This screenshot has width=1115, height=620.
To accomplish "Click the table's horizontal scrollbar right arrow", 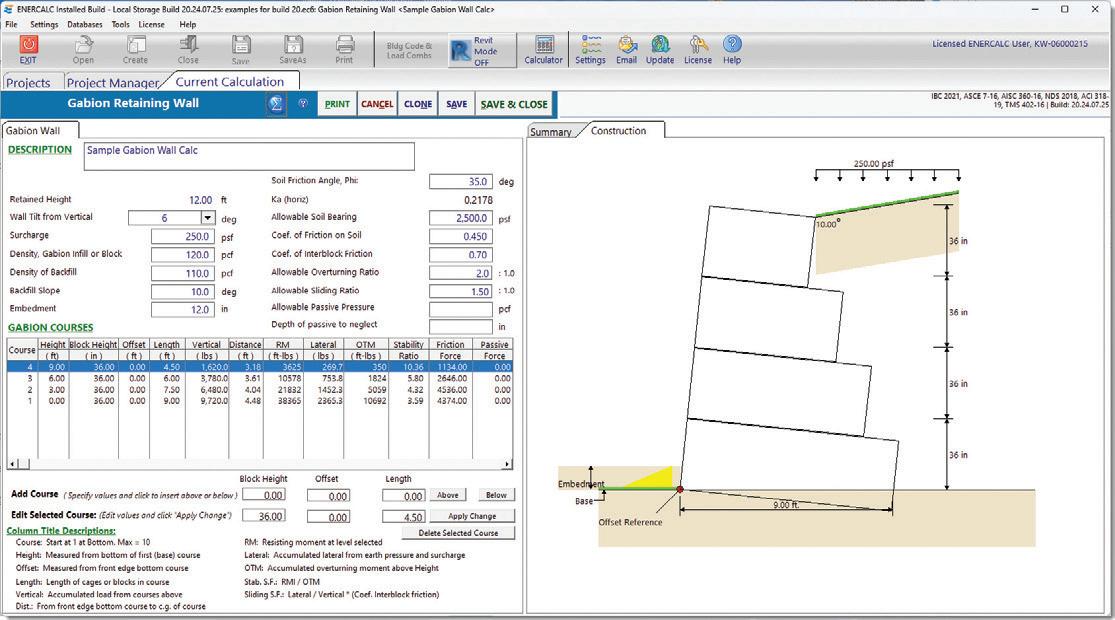I will (506, 464).
